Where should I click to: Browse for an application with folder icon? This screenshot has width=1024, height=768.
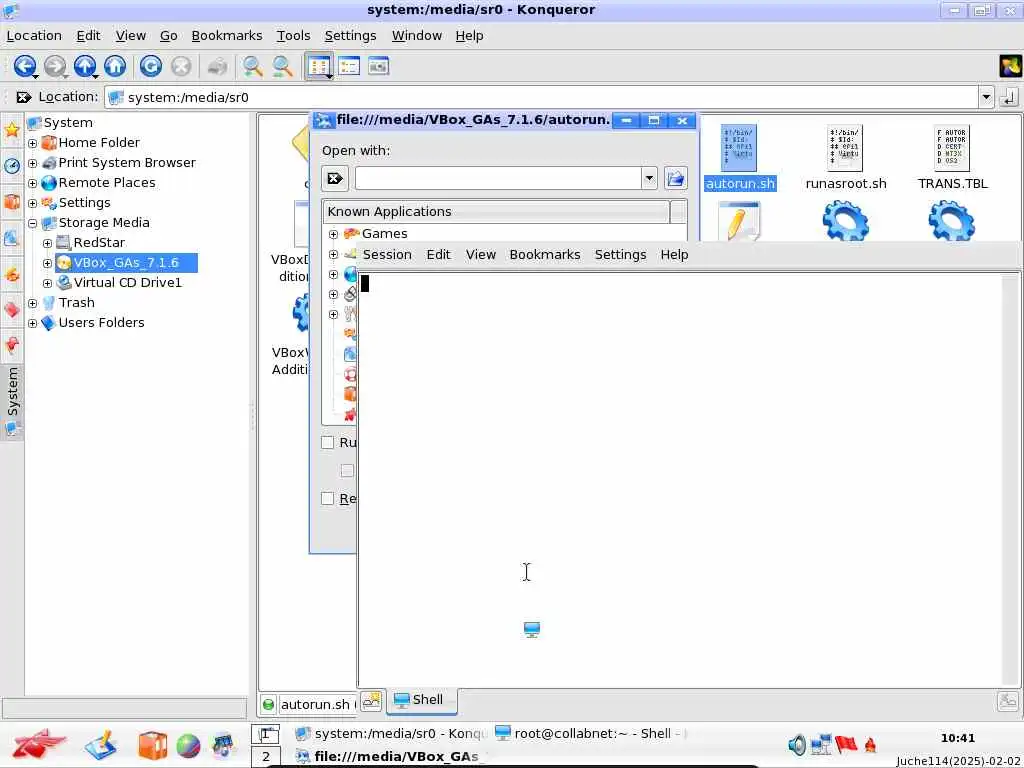point(676,178)
